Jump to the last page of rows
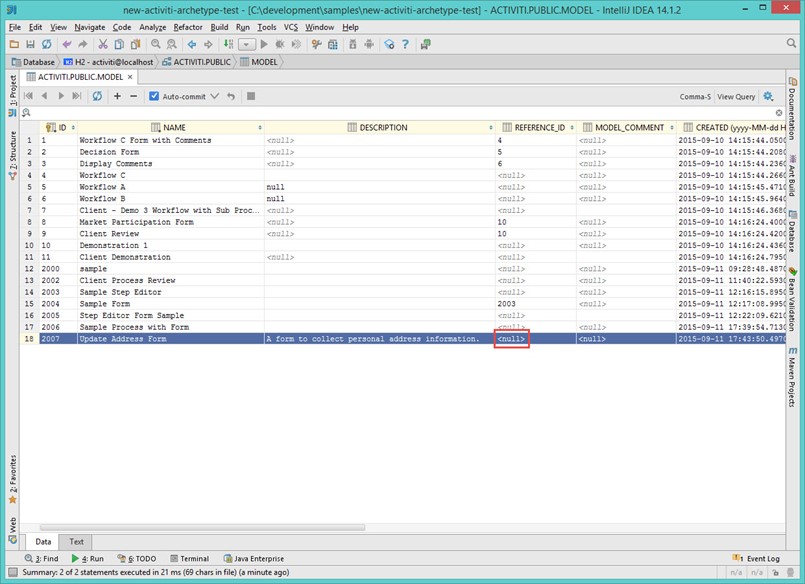This screenshot has width=805, height=584. pyautogui.click(x=77, y=95)
